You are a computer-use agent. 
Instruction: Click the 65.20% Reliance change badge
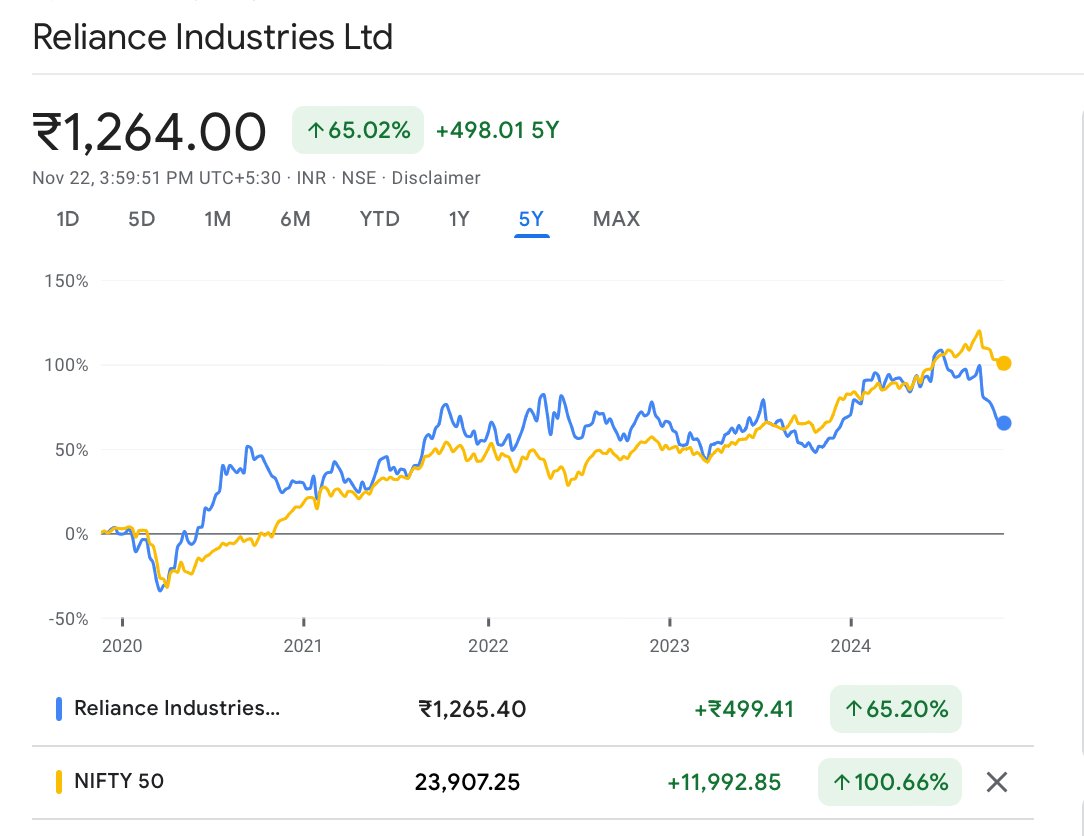point(896,709)
